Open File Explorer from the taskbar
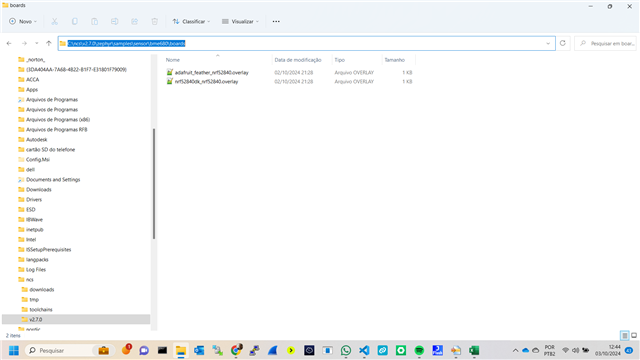Image resolution: width=640 pixels, height=360 pixels. (180, 350)
